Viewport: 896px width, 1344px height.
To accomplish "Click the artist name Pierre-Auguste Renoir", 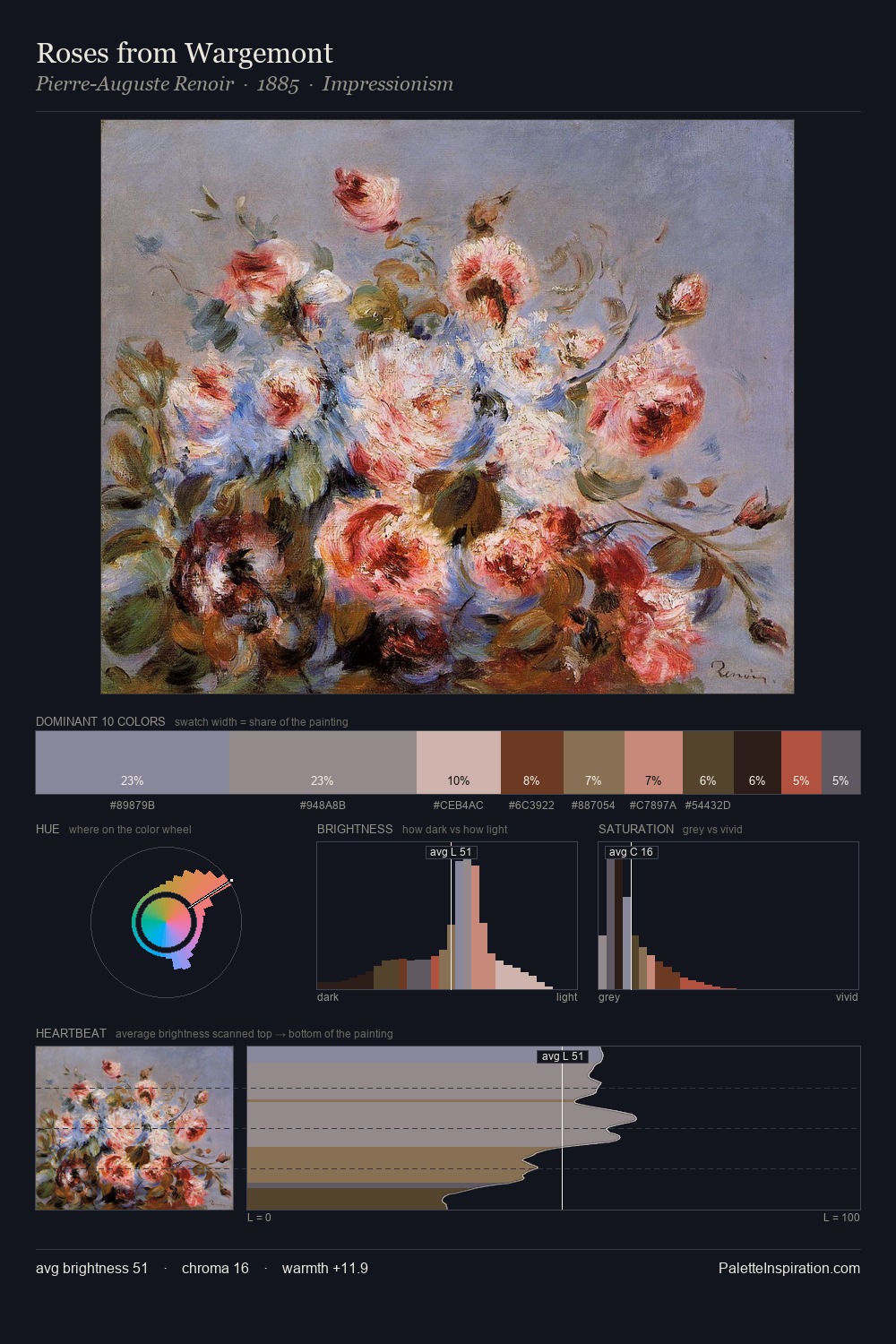I will [134, 84].
